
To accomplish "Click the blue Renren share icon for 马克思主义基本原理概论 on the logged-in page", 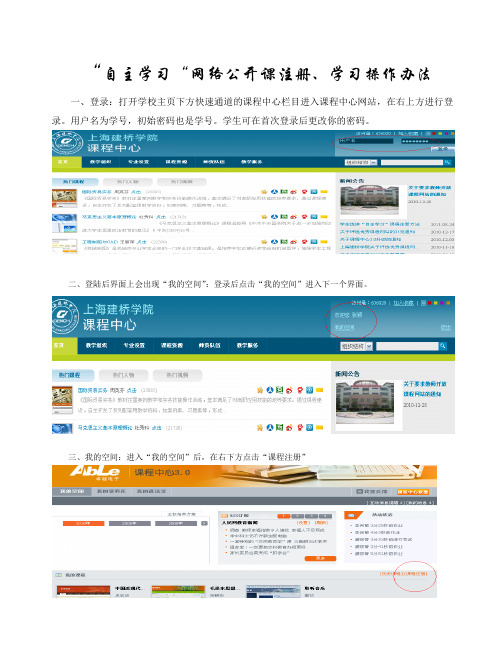I will coord(270,427).
